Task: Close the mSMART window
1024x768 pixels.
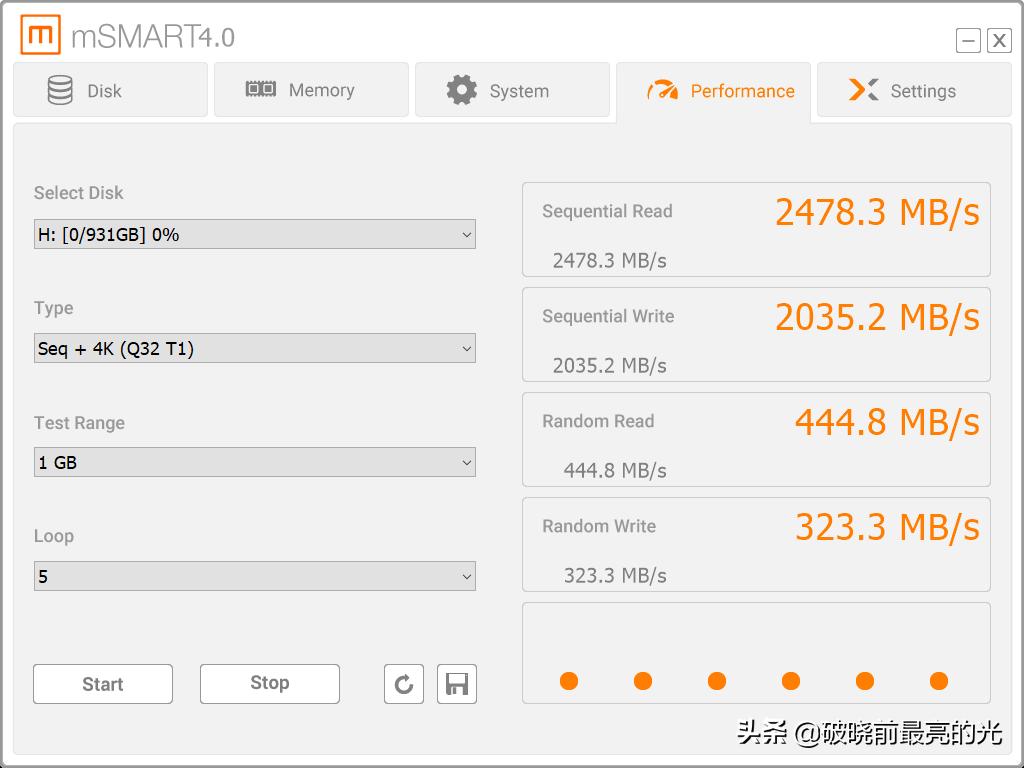Action: pos(999,40)
